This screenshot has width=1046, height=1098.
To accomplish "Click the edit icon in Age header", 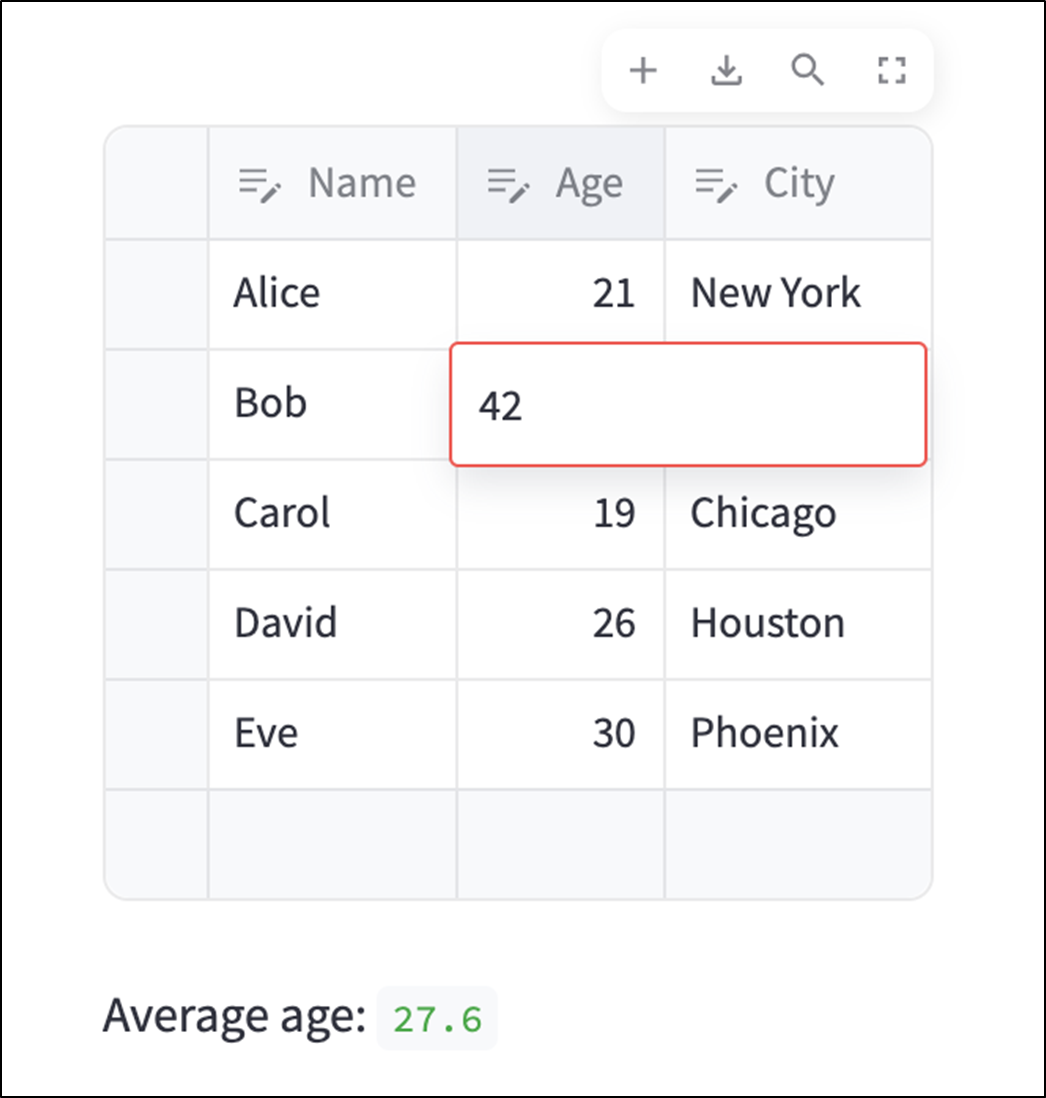I will (x=508, y=184).
